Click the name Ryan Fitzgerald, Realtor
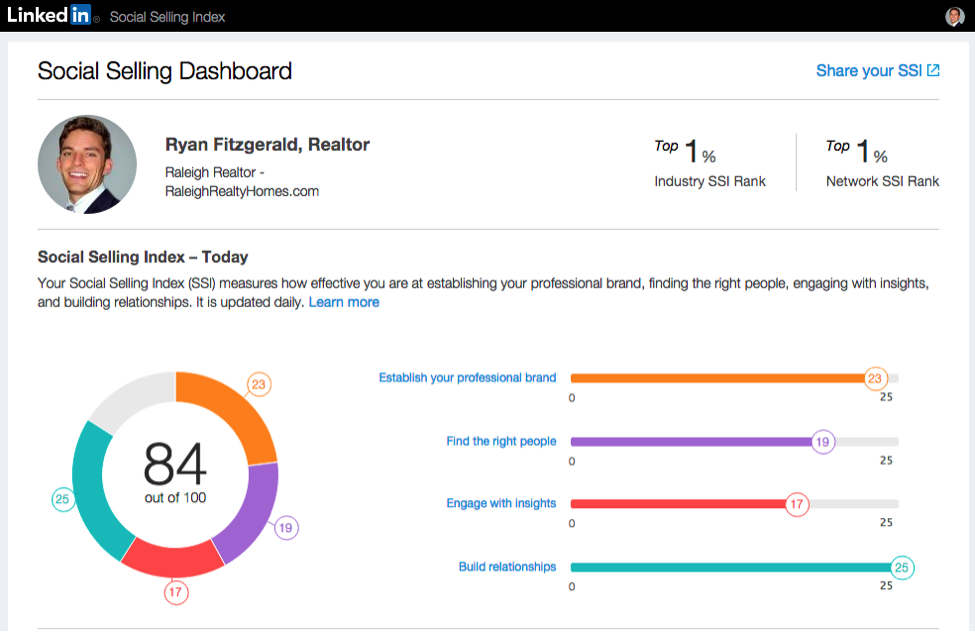 tap(267, 145)
